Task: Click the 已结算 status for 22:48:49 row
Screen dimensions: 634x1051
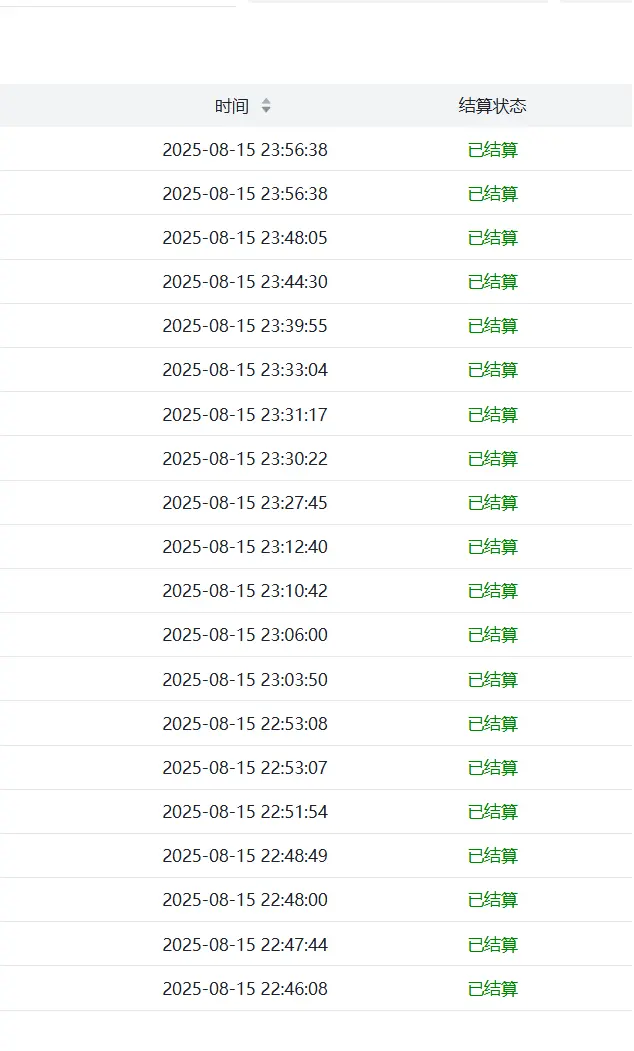Action: [493, 857]
